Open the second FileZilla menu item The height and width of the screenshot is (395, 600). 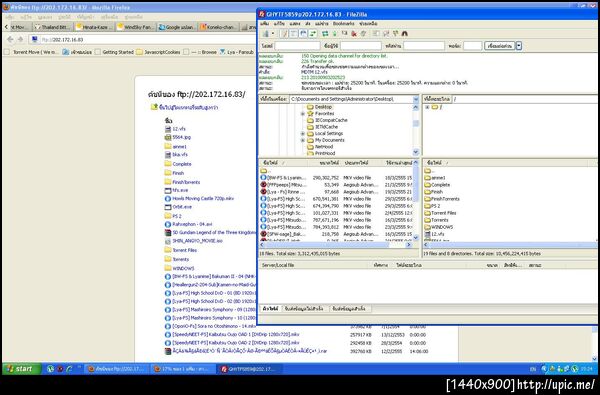279,24
